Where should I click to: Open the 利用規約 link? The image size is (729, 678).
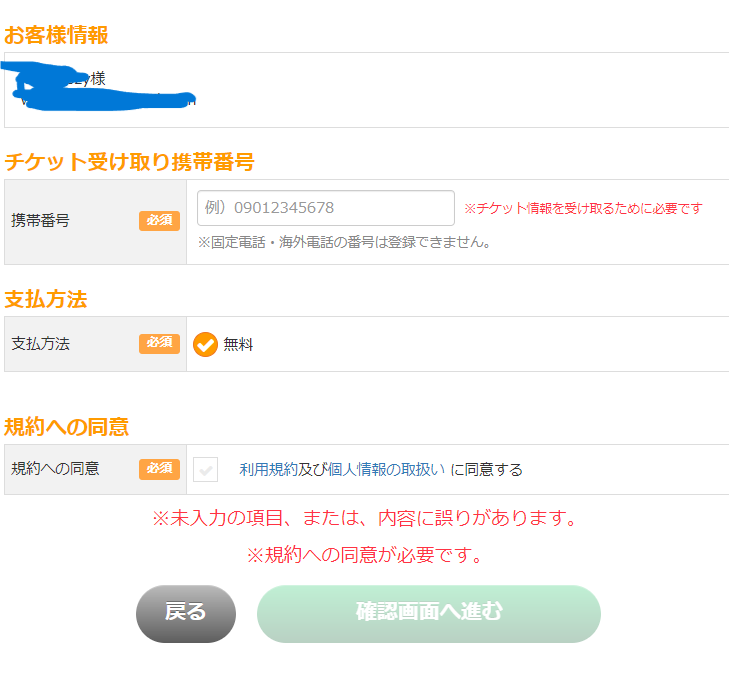point(268,469)
